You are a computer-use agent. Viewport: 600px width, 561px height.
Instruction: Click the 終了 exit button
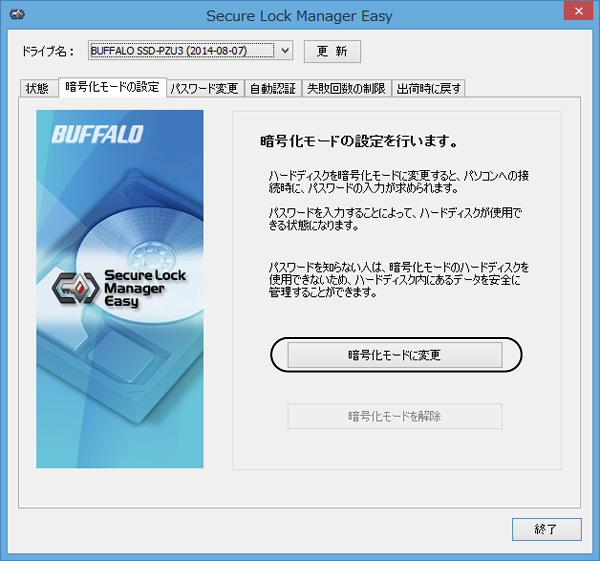click(x=546, y=529)
